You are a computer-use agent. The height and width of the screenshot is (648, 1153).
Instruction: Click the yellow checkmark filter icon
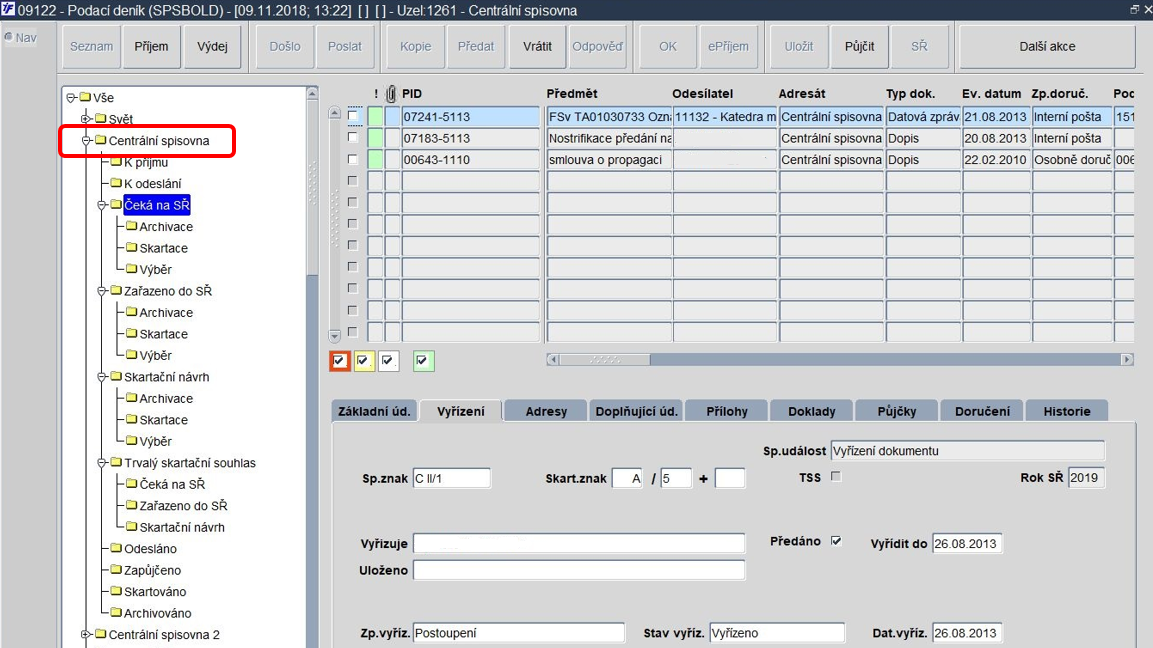click(x=363, y=360)
